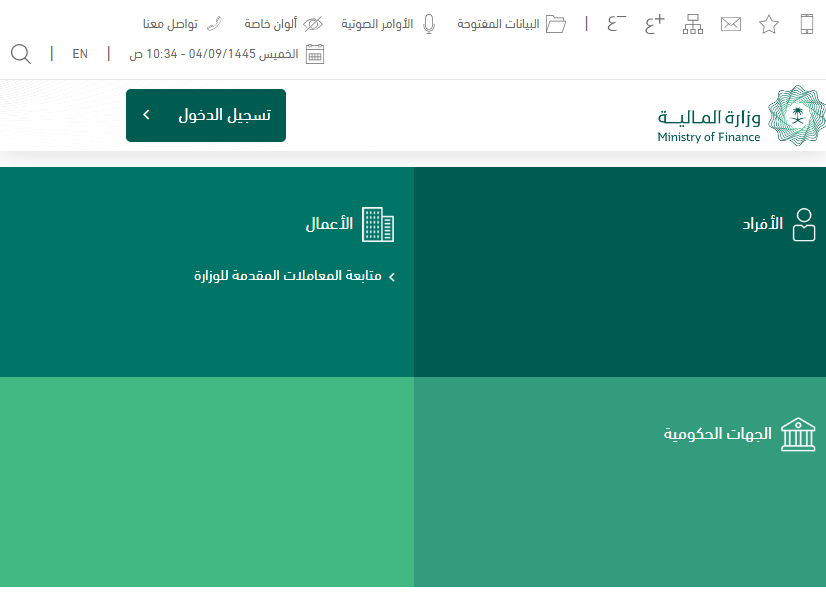Expand the login button chevron arrow
The image size is (826, 616).
[146, 115]
